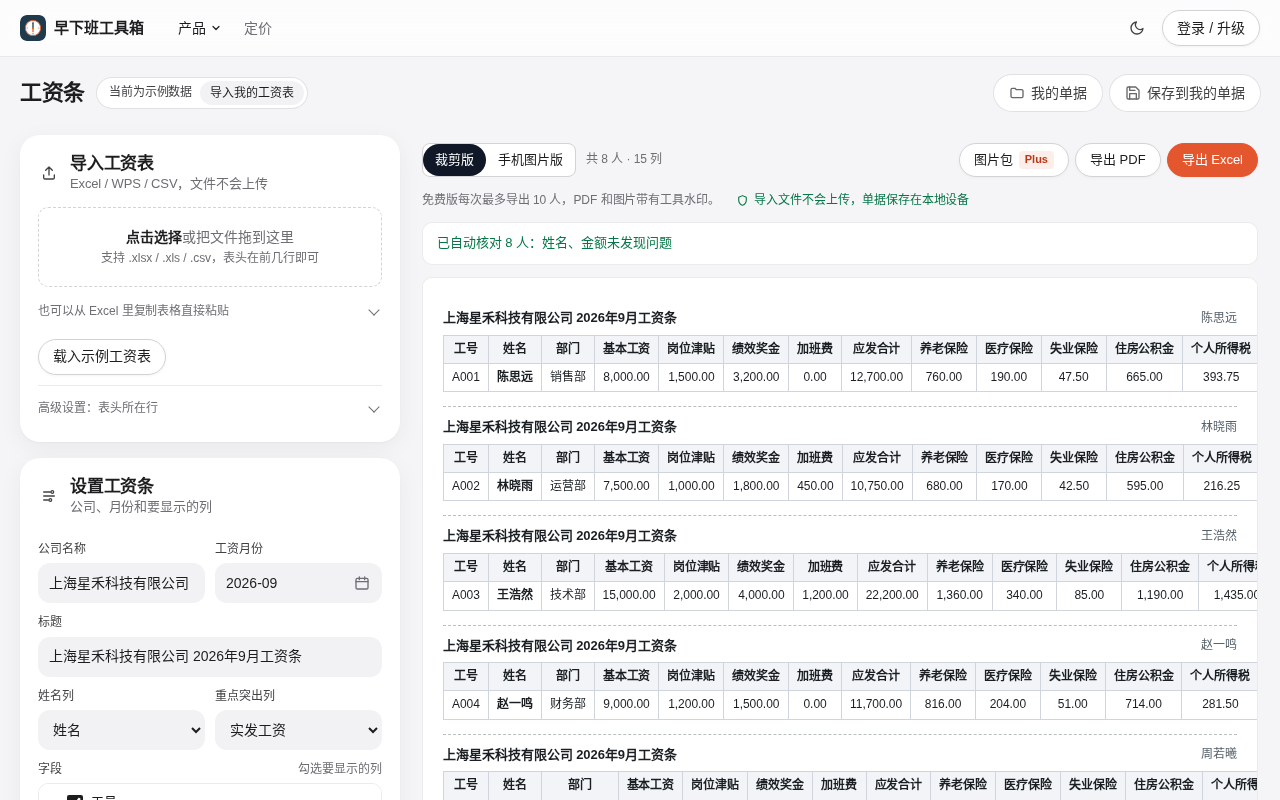Screen dimensions: 1280x800
Task: Open 姓名列 dropdown
Action: click(x=121, y=730)
